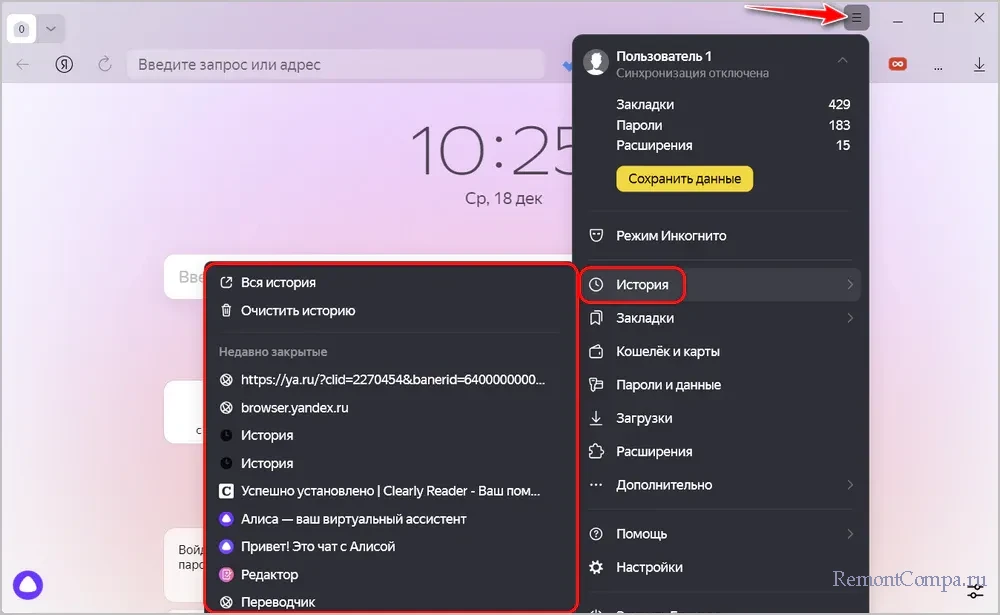The width and height of the screenshot is (1000, 615).
Task: Expand the Дополнительно submenu arrow
Action: tap(849, 485)
